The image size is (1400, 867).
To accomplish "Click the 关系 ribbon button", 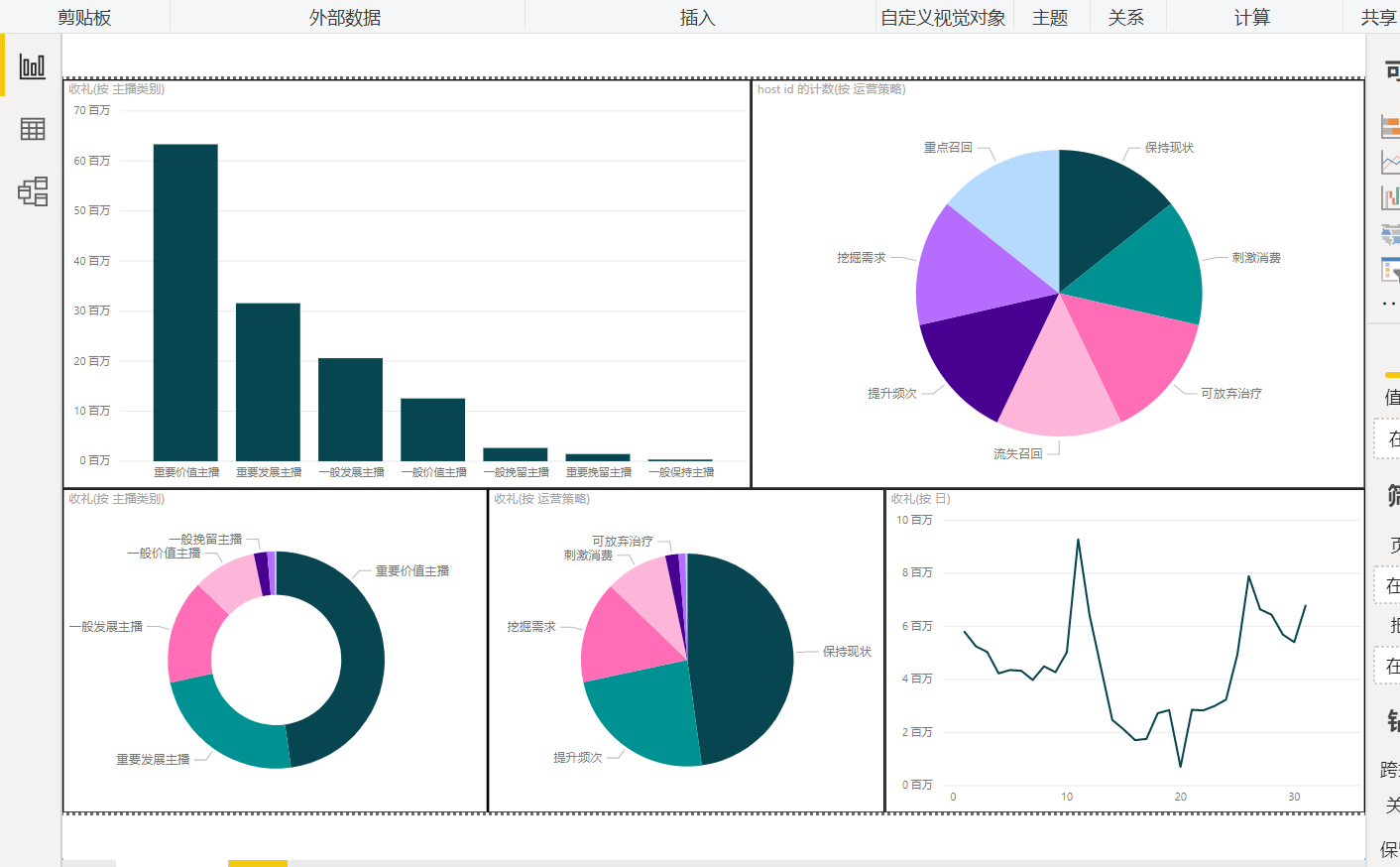I will (x=1126, y=17).
